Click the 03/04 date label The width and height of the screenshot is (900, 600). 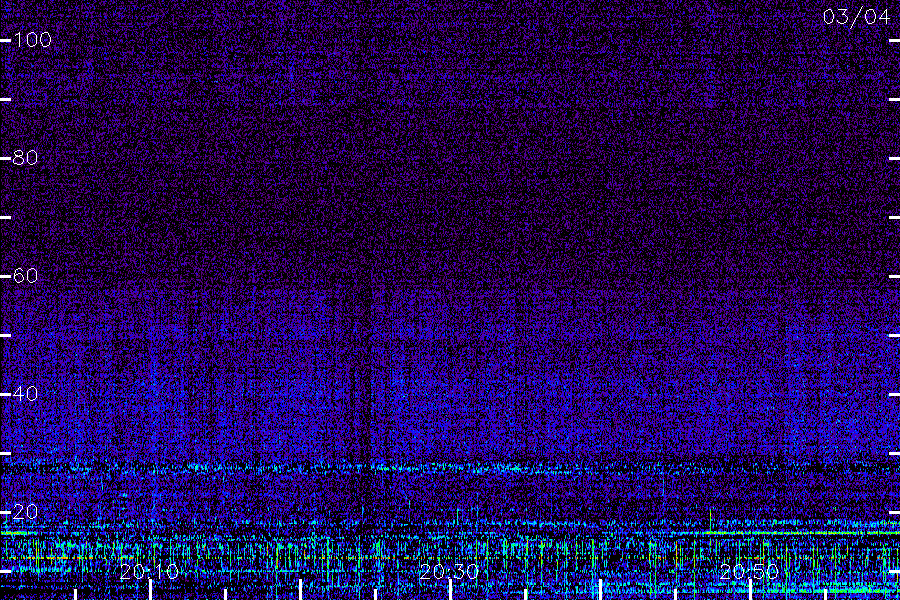(x=856, y=17)
